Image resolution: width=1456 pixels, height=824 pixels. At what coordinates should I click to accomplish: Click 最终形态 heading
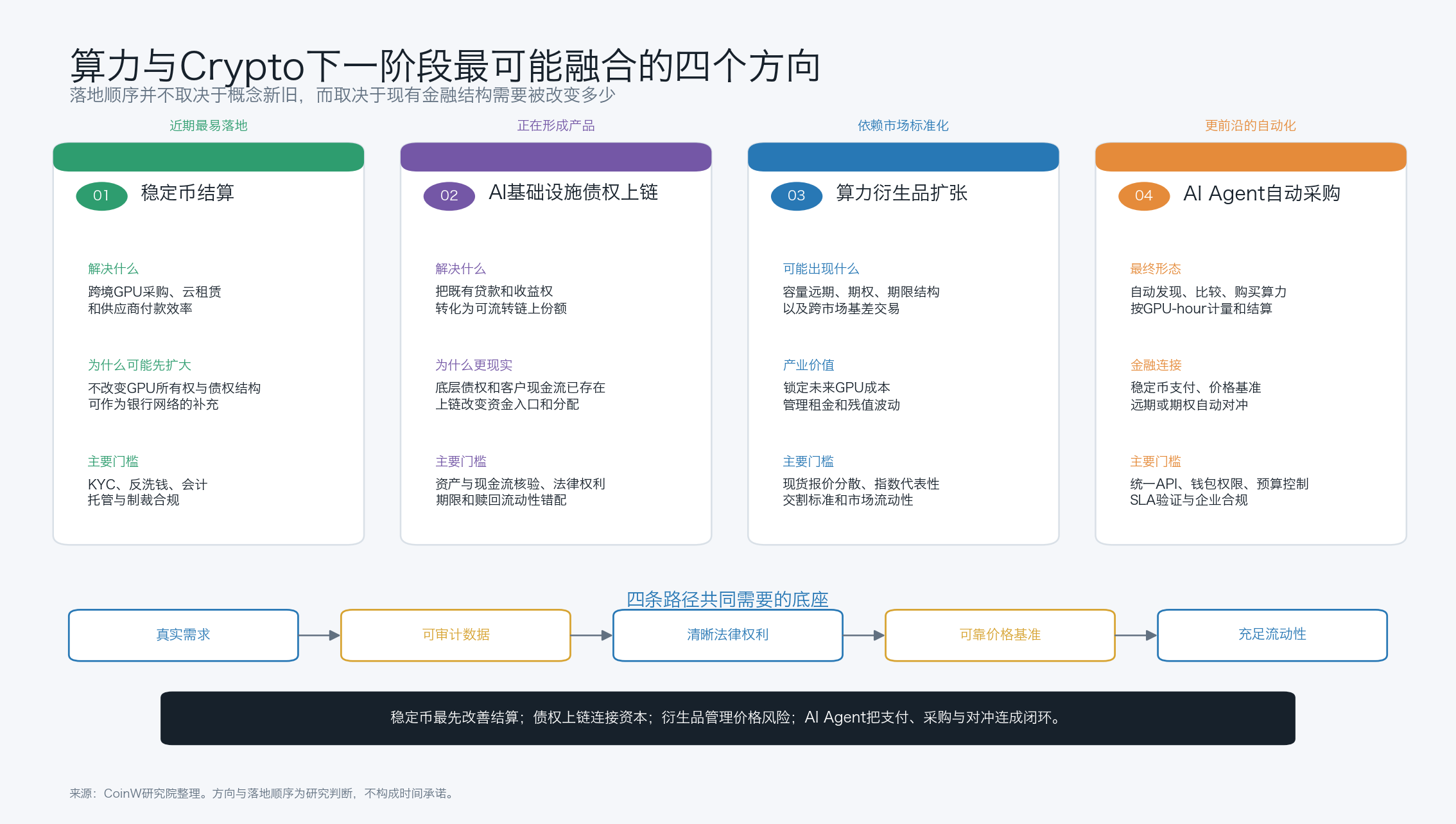click(x=1156, y=269)
